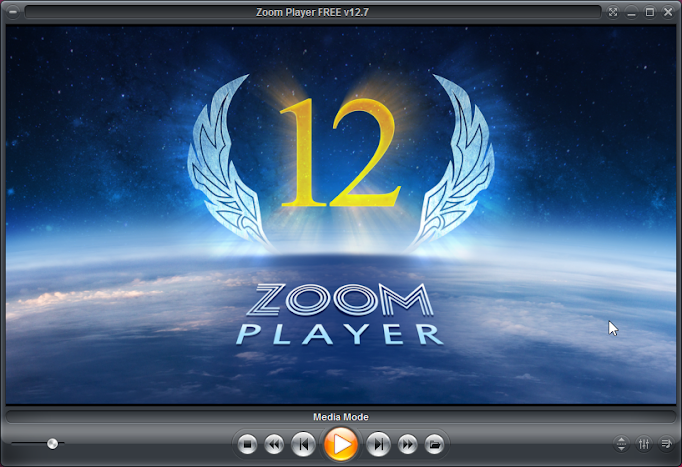
Task: Switch to fullscreen using title bar icon
Action: click(x=613, y=12)
